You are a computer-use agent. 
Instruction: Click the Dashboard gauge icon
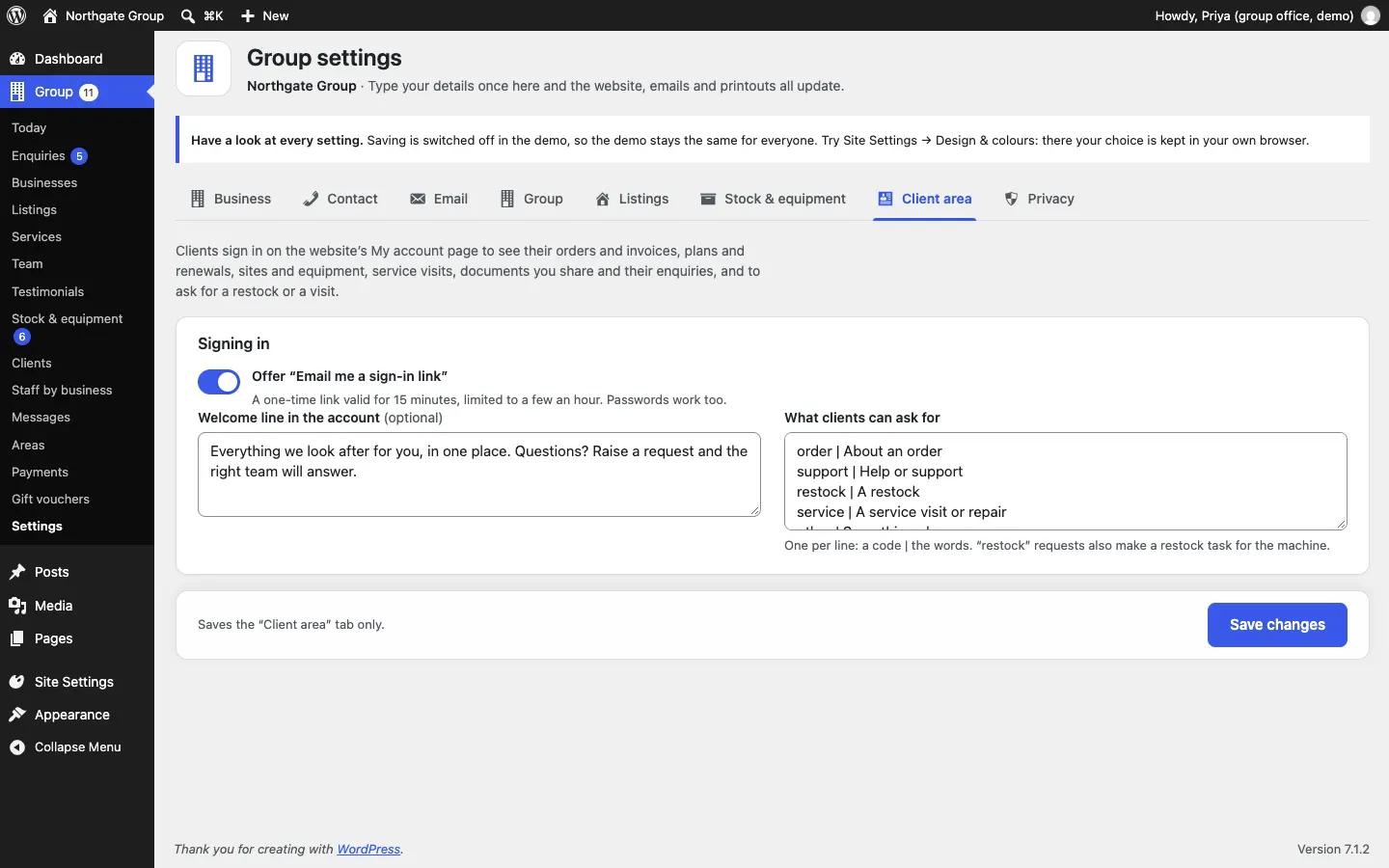[x=17, y=59]
